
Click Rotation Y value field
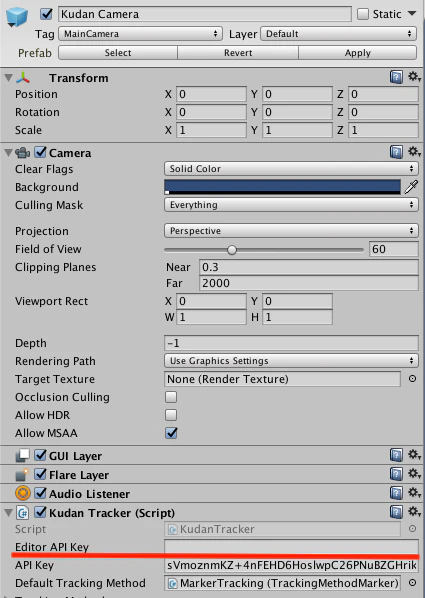tap(297, 112)
